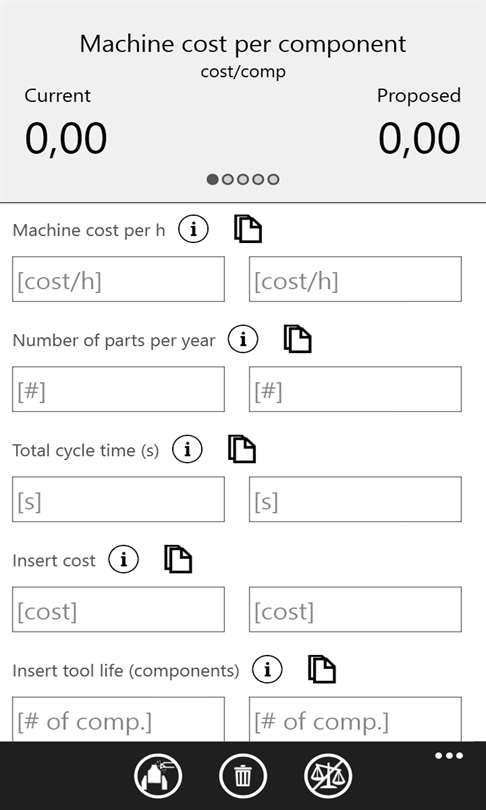486x810 pixels.
Task: Select the fifth page indicator dot
Action: click(274, 179)
